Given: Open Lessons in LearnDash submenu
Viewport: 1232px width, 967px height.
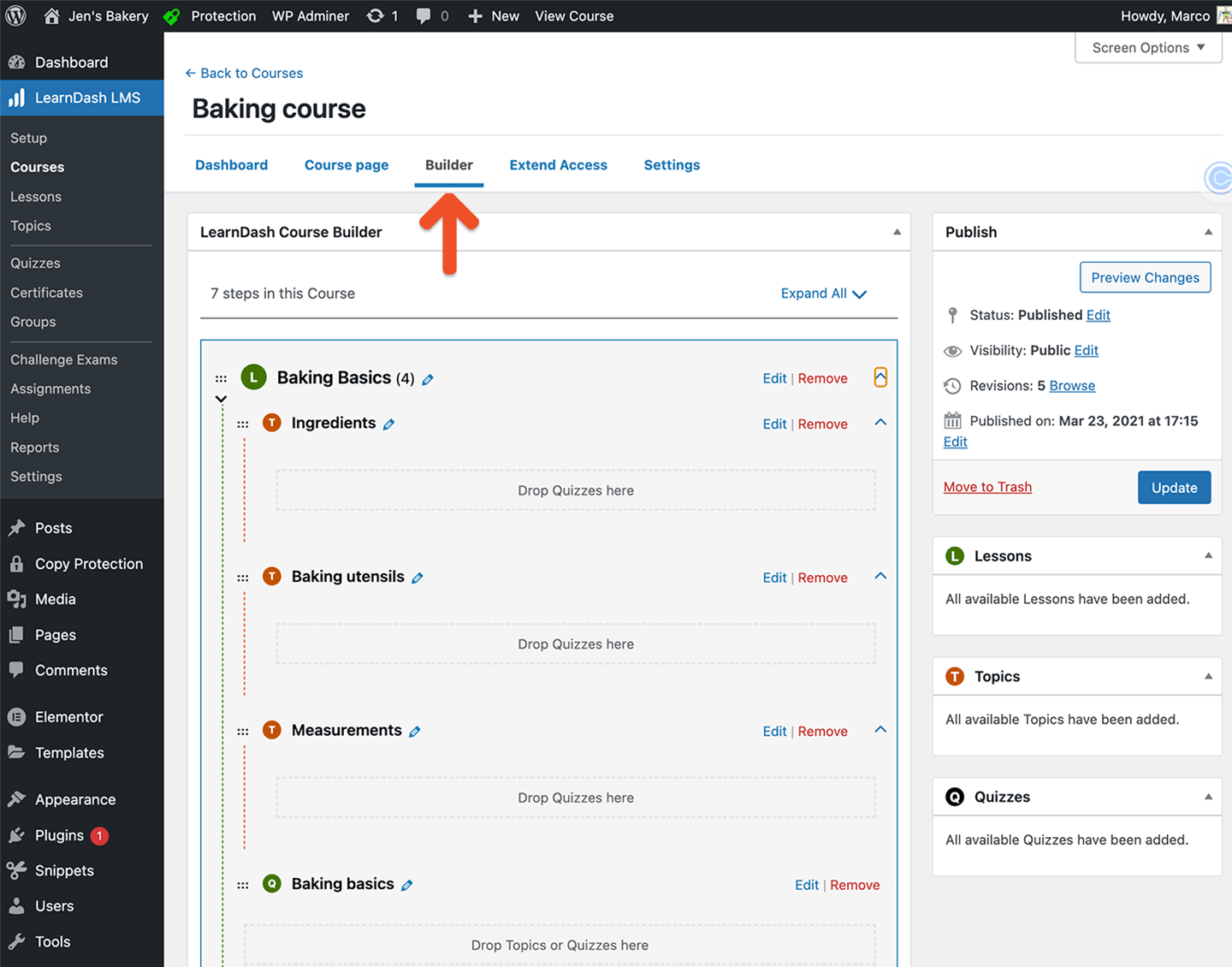Looking at the screenshot, I should pos(36,197).
